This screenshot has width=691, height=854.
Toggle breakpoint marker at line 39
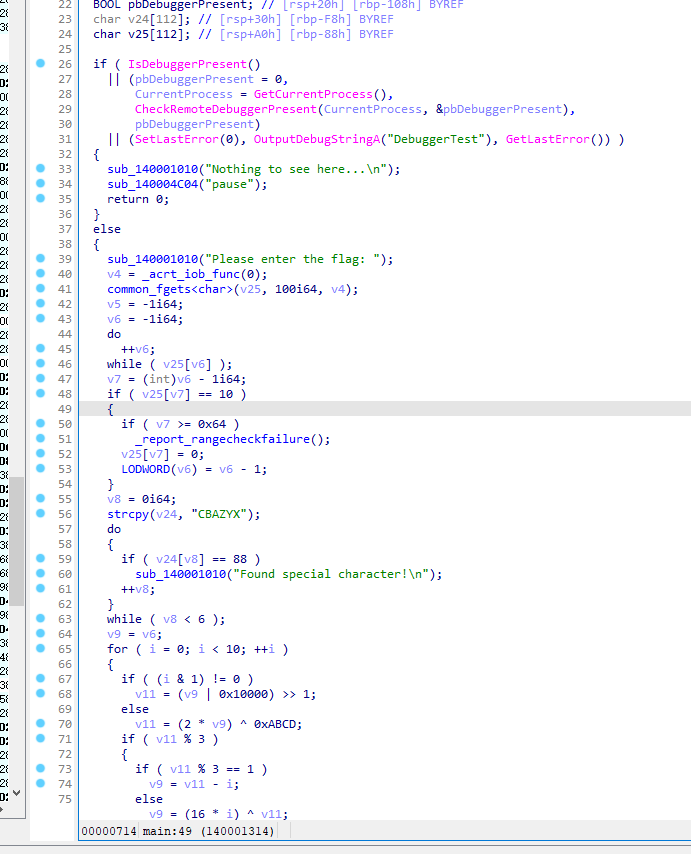(40, 259)
